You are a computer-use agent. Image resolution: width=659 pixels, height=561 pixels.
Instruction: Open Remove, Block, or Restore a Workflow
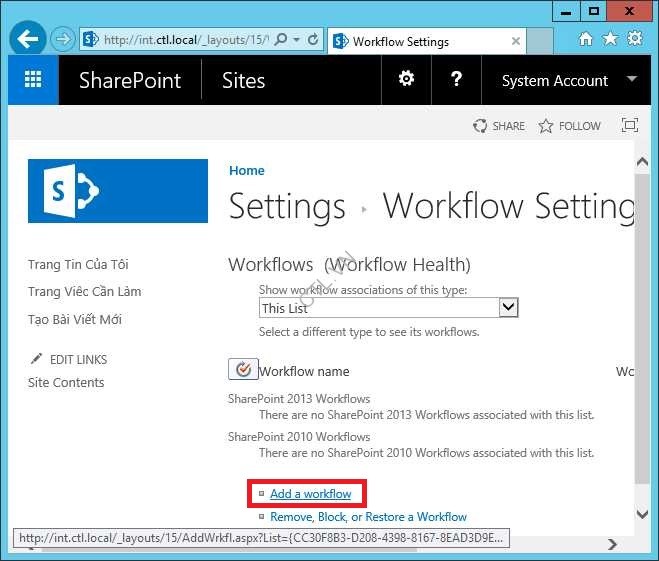368,517
